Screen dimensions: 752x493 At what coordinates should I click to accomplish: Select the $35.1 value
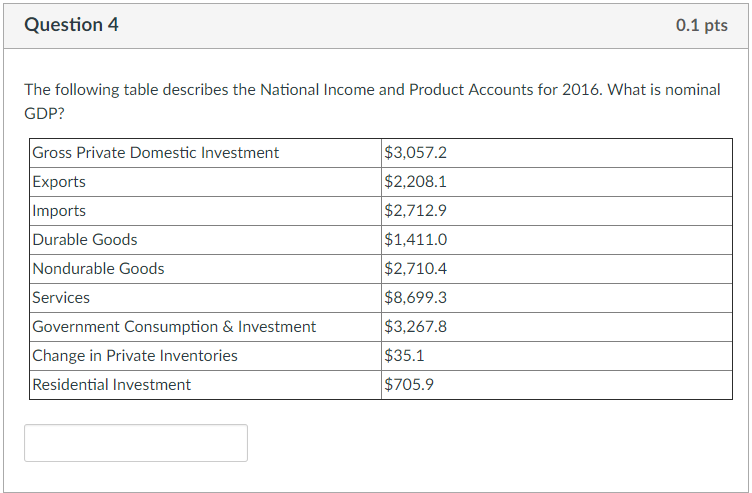click(x=404, y=356)
